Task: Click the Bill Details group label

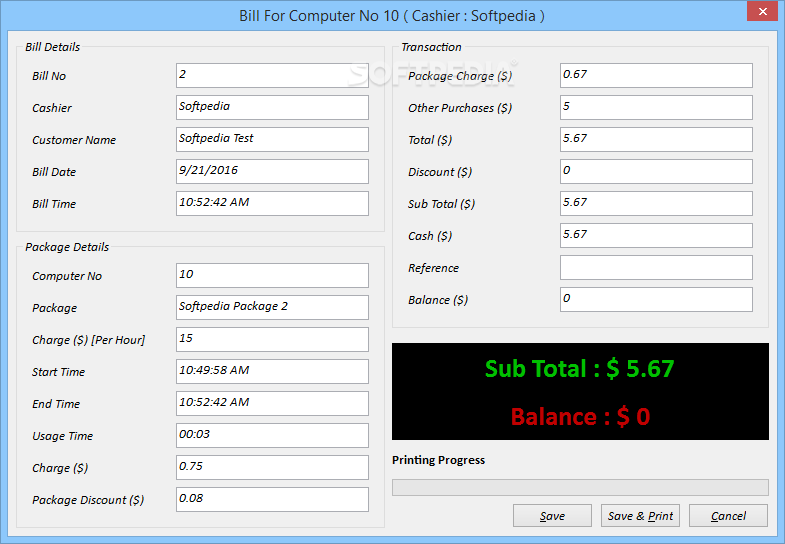Action: [x=53, y=47]
